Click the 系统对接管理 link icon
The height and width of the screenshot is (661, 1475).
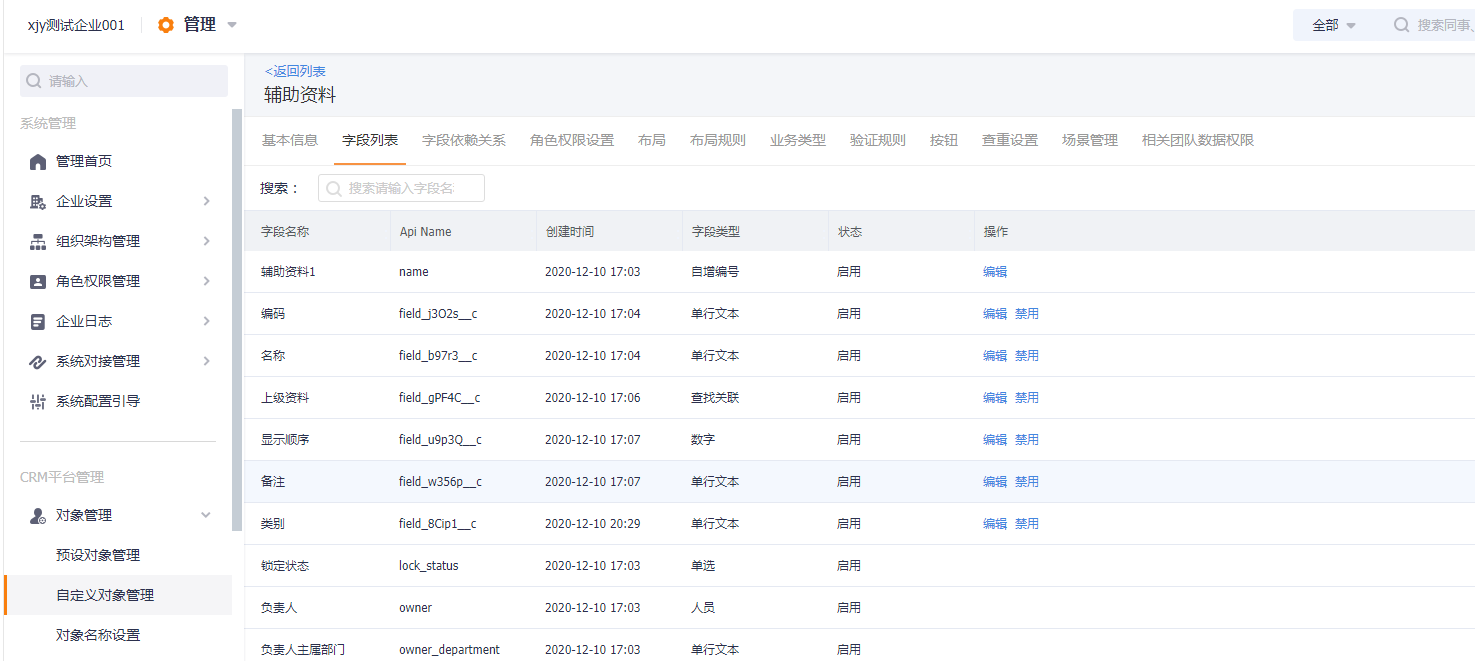pyautogui.click(x=38, y=362)
